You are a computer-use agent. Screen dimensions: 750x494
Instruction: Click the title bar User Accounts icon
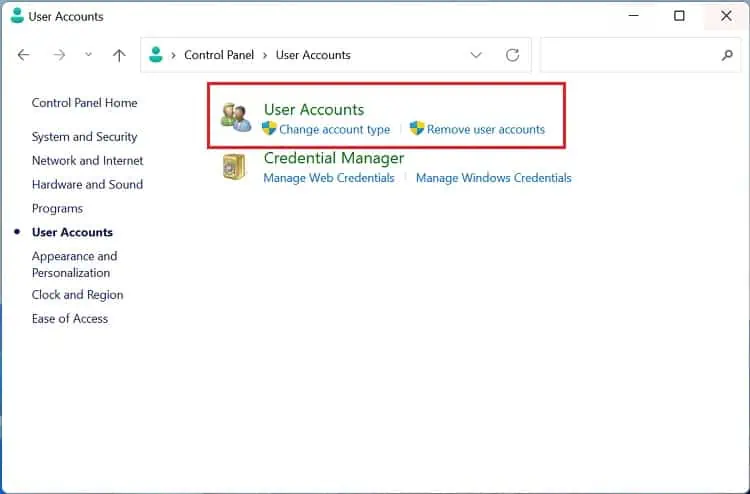[17, 16]
